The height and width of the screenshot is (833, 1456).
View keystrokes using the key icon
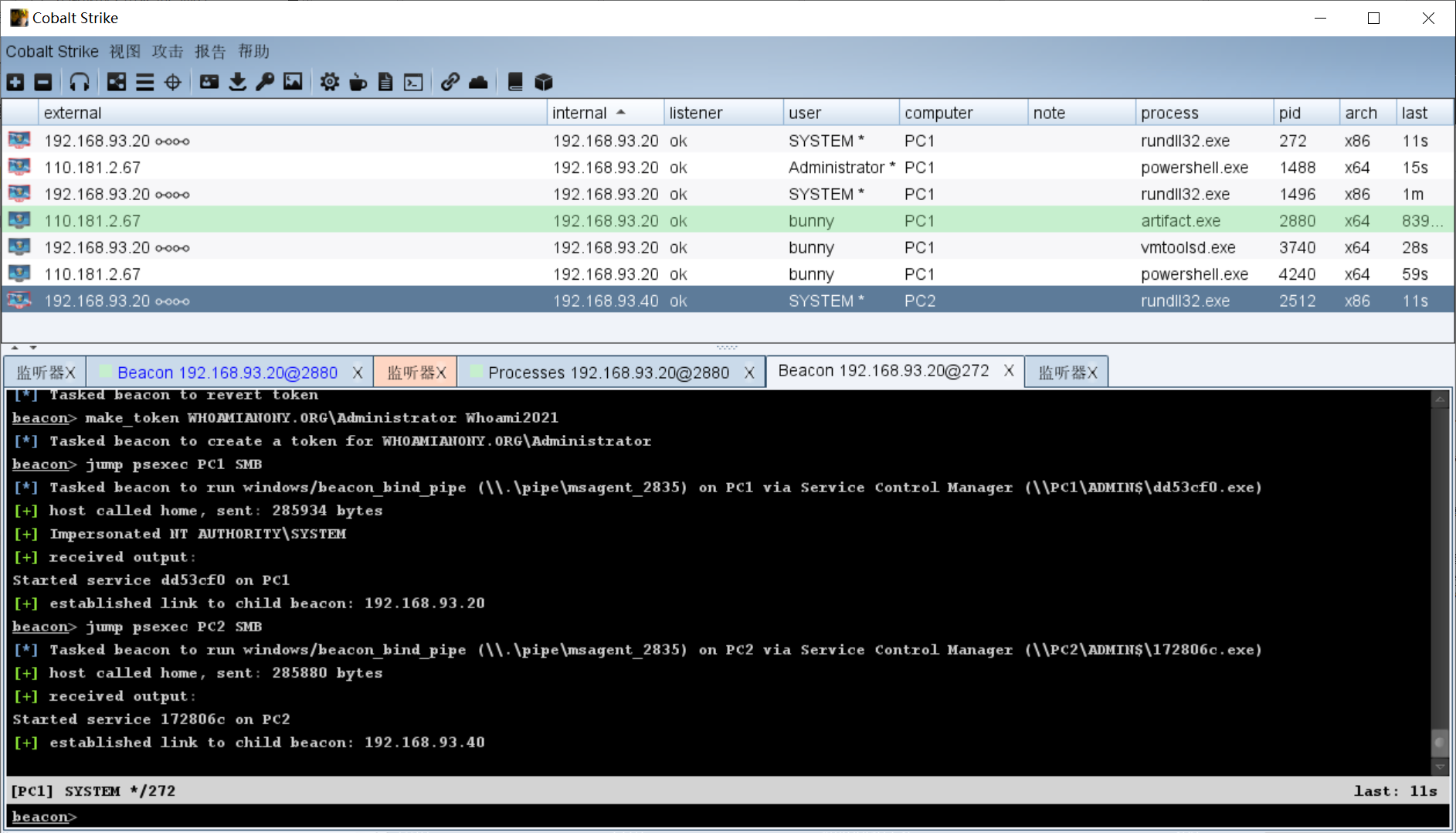pos(265,82)
